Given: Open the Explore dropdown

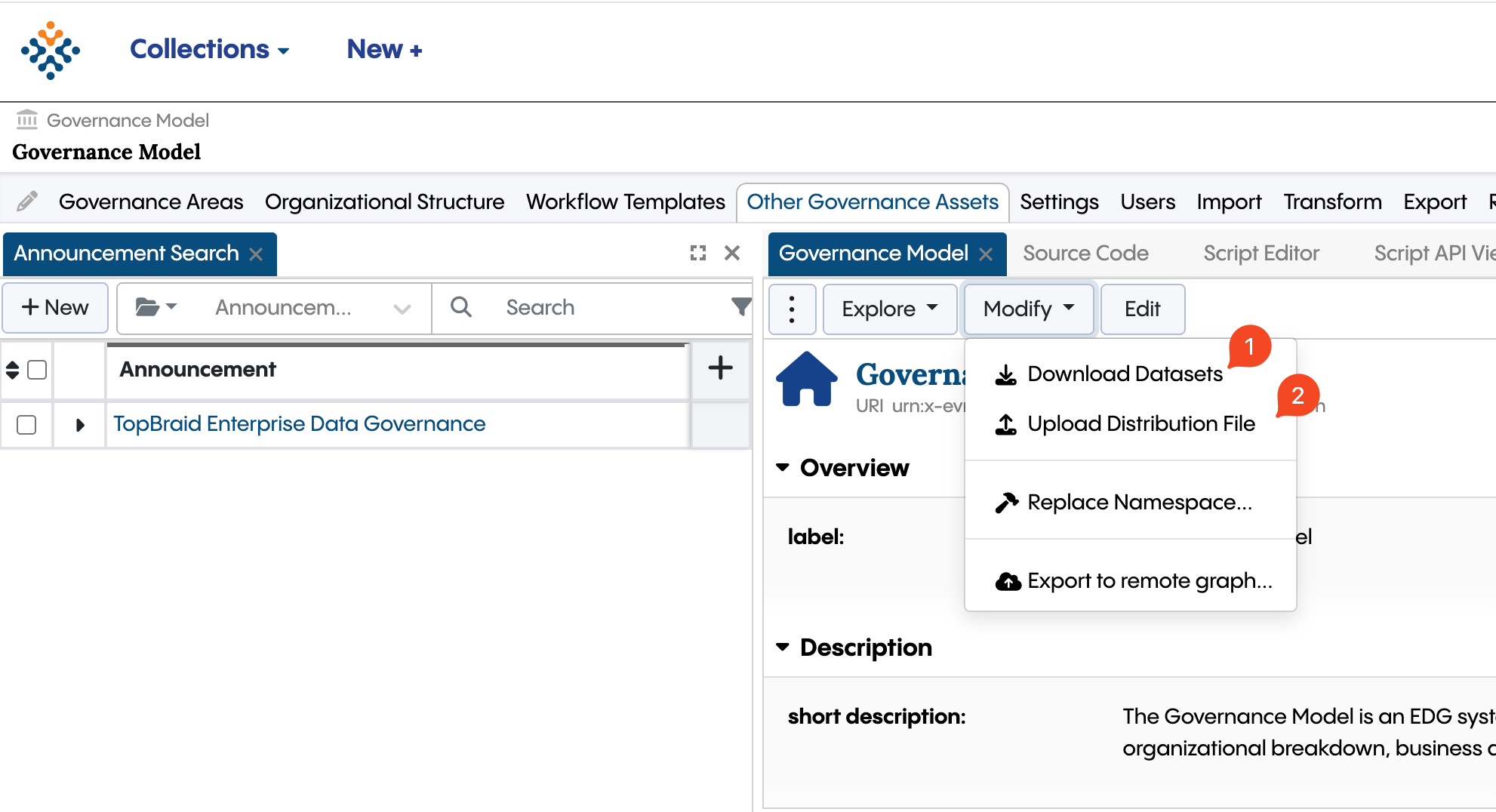Looking at the screenshot, I should coord(889,309).
